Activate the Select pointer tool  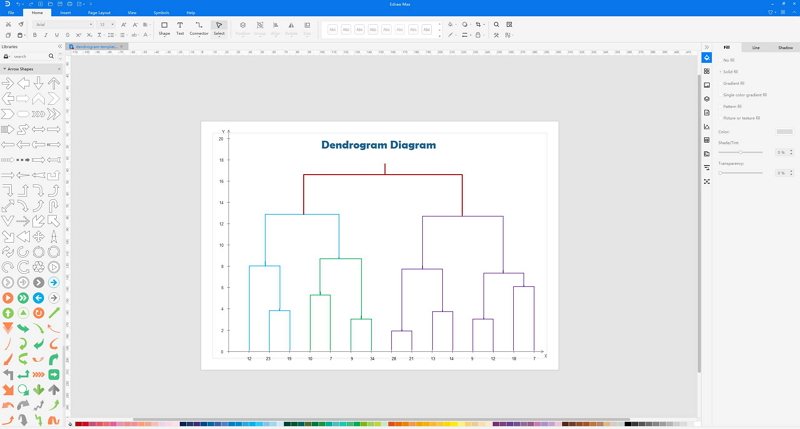[x=219, y=28]
